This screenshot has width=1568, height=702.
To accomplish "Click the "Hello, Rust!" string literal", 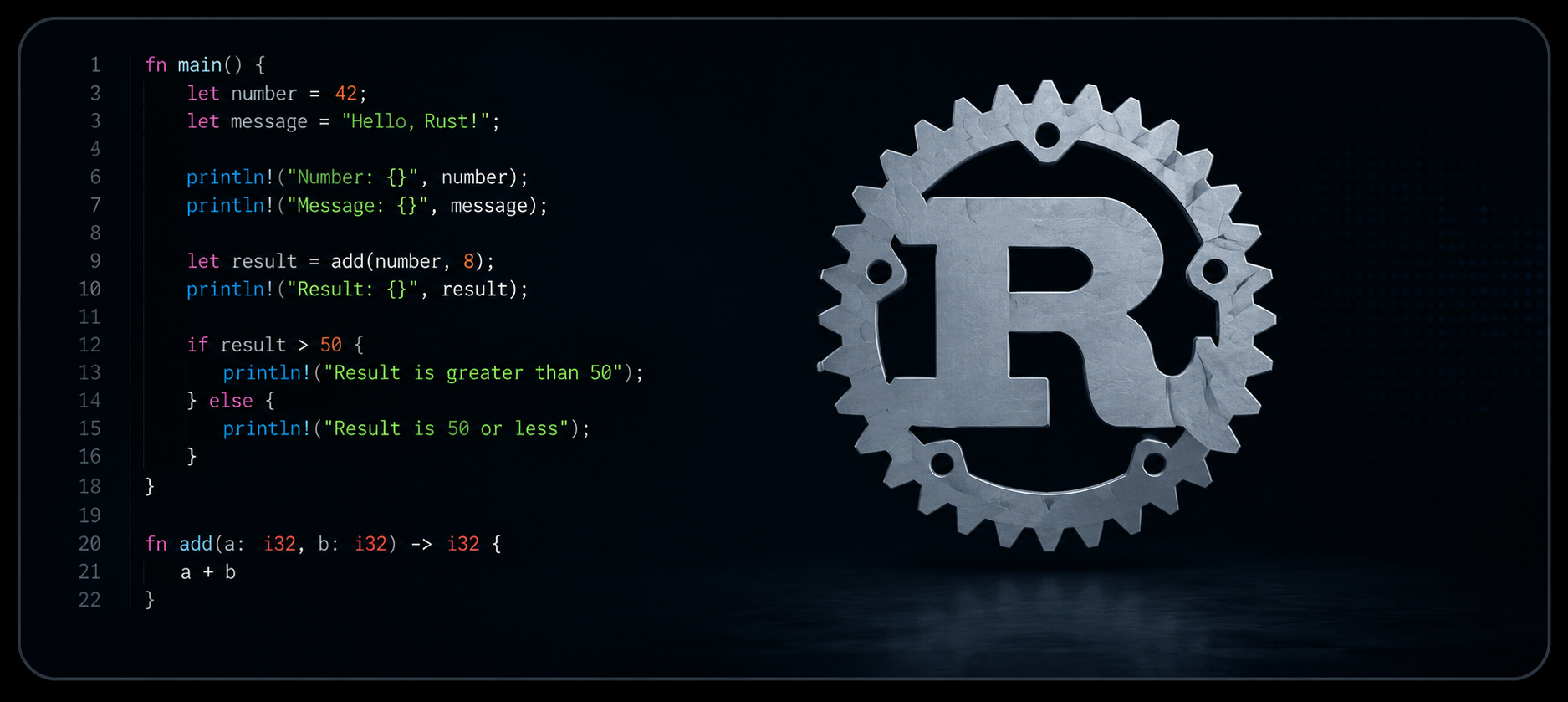I will coord(416,122).
